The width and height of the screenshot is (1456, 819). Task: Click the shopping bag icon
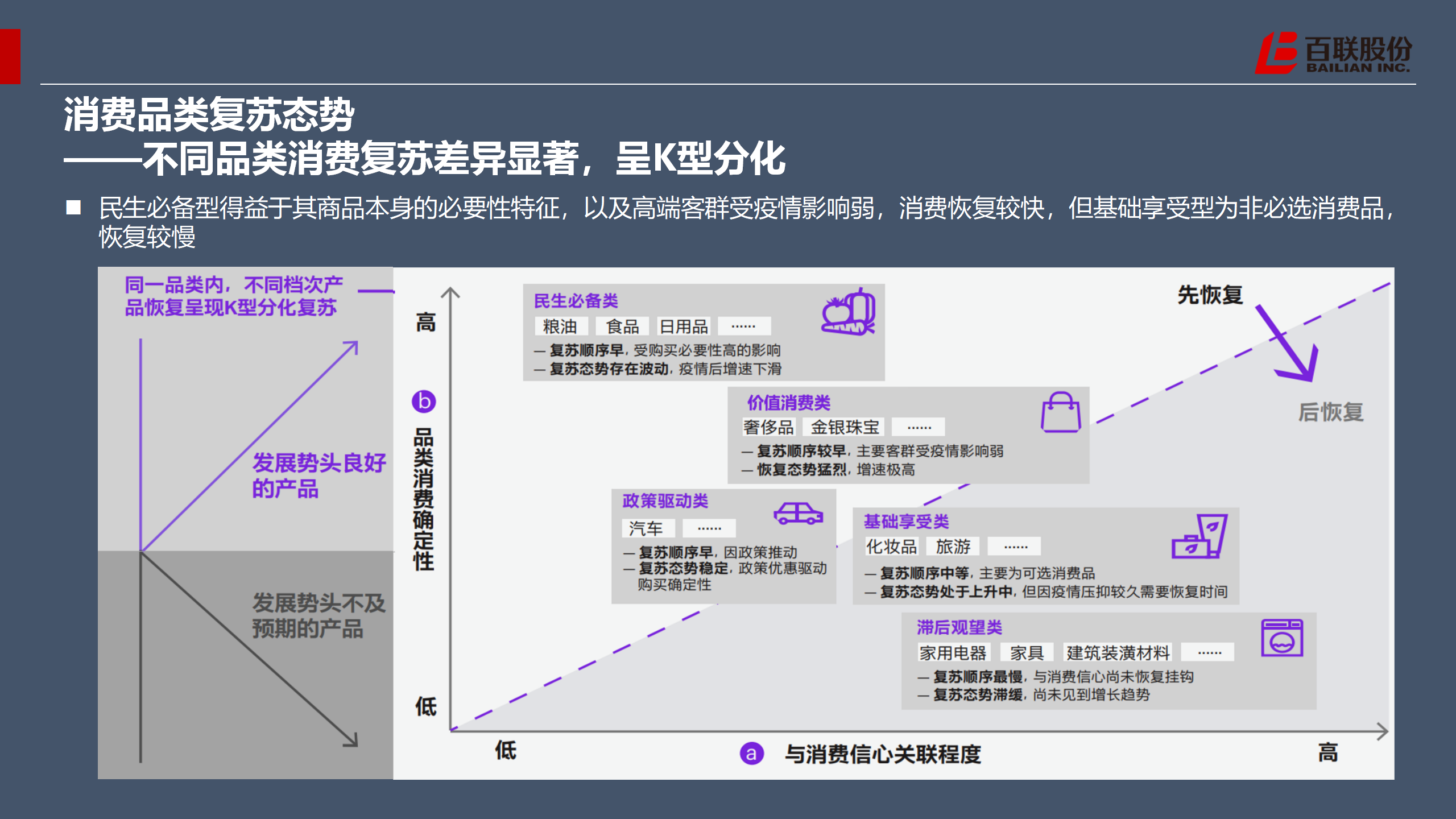(1060, 412)
